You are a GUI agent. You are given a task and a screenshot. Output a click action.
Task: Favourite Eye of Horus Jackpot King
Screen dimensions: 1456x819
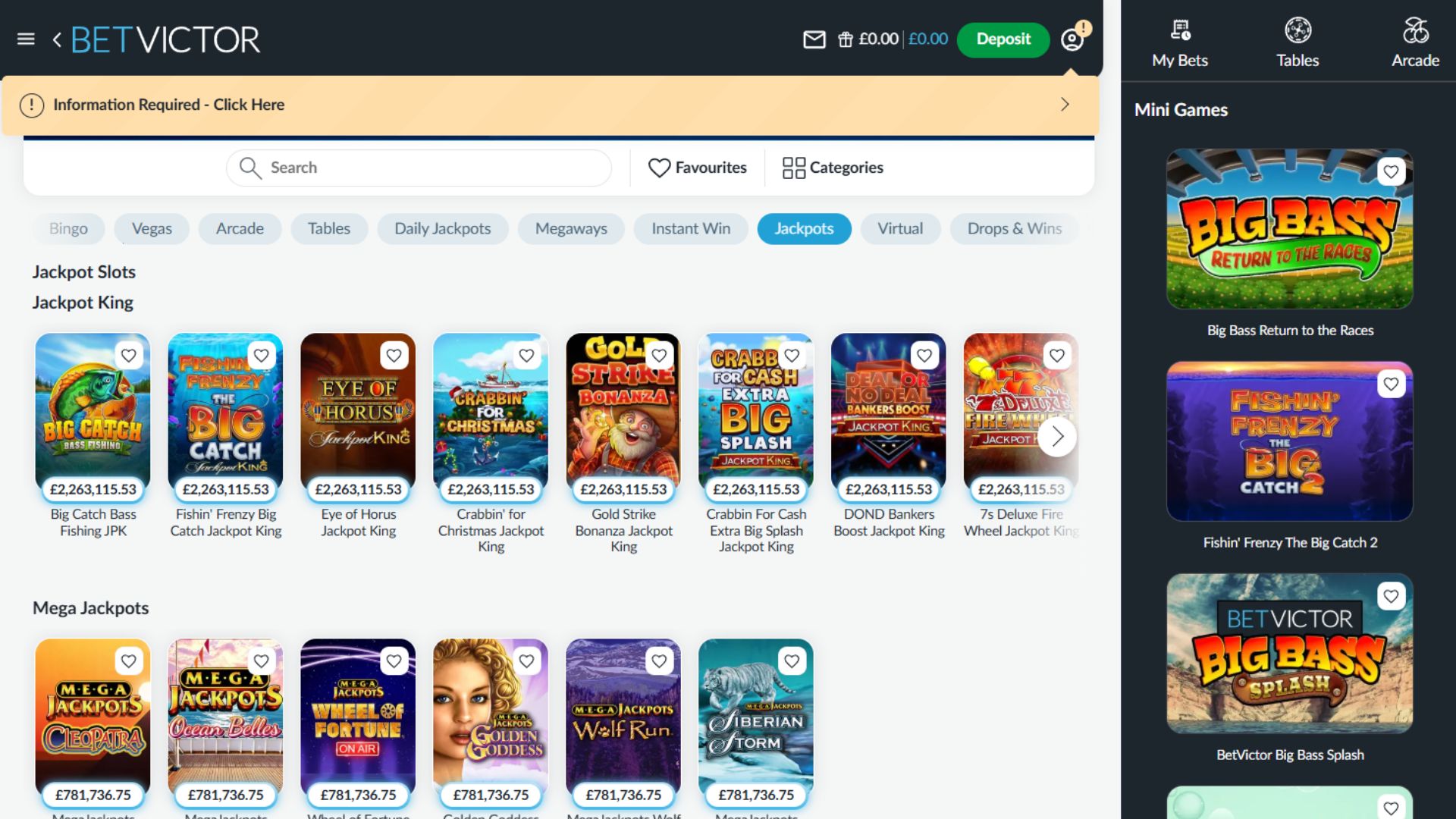[394, 355]
